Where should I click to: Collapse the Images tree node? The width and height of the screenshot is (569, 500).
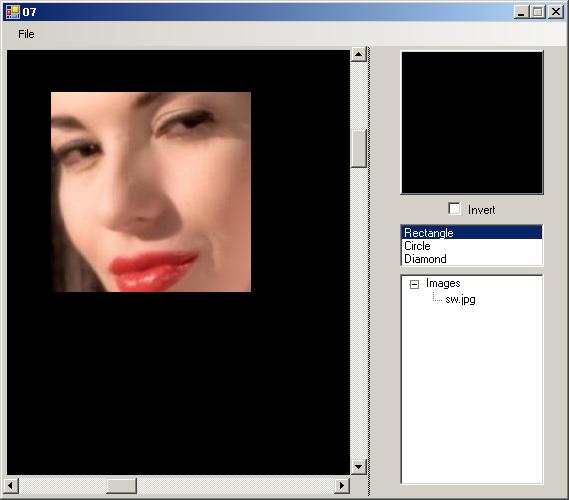tap(414, 284)
